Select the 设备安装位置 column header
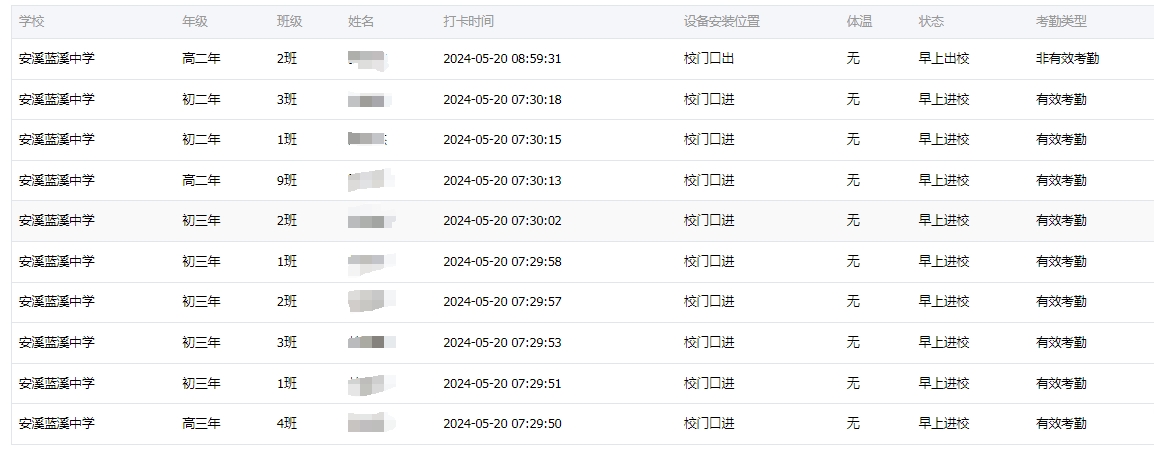Viewport: 1154px width, 453px height. coord(721,21)
